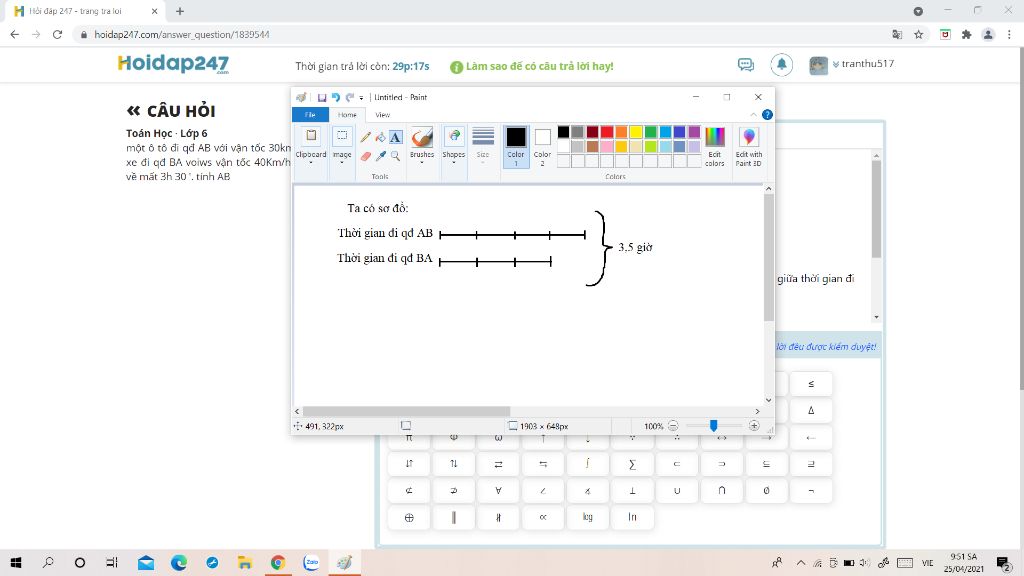Expand the Brushes dropdown arrow

(x=422, y=163)
